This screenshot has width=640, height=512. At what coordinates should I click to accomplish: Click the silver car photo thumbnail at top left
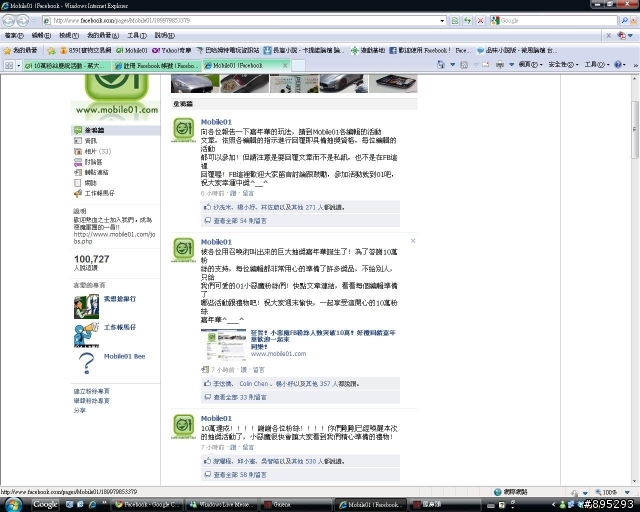pyautogui.click(x=195, y=84)
